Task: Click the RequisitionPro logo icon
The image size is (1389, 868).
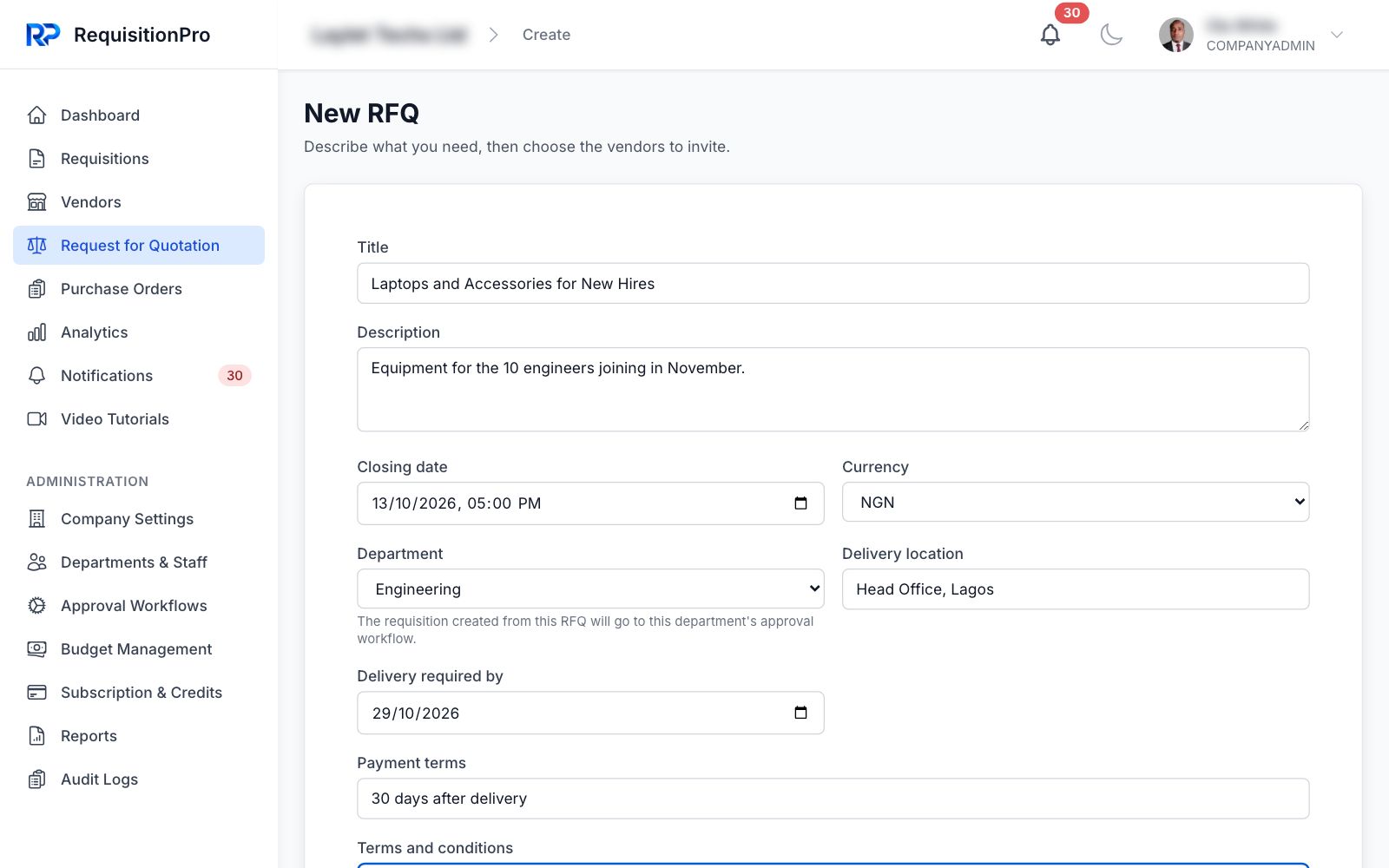Action: [x=43, y=35]
